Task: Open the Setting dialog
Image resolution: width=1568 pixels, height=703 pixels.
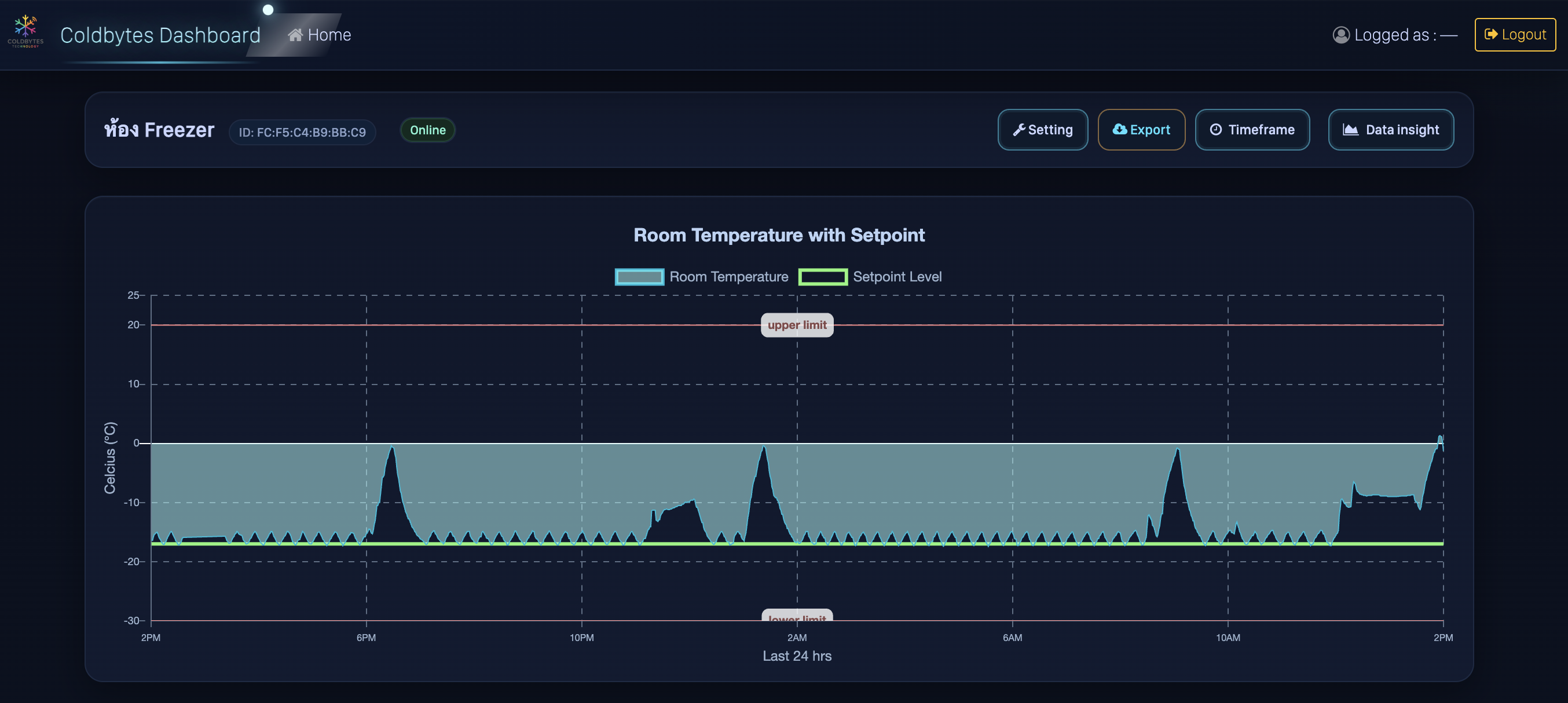Action: (1042, 130)
